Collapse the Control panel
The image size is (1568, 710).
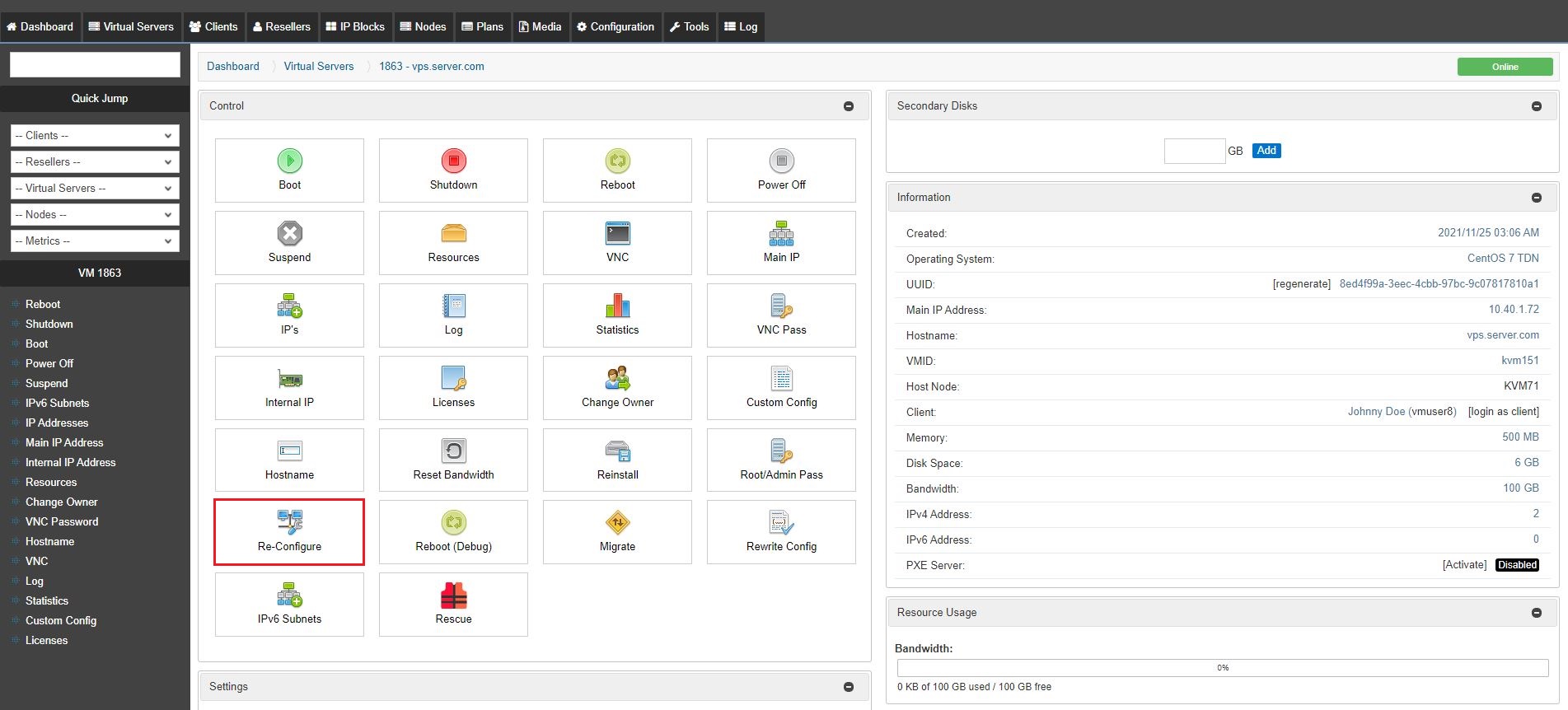click(x=849, y=106)
